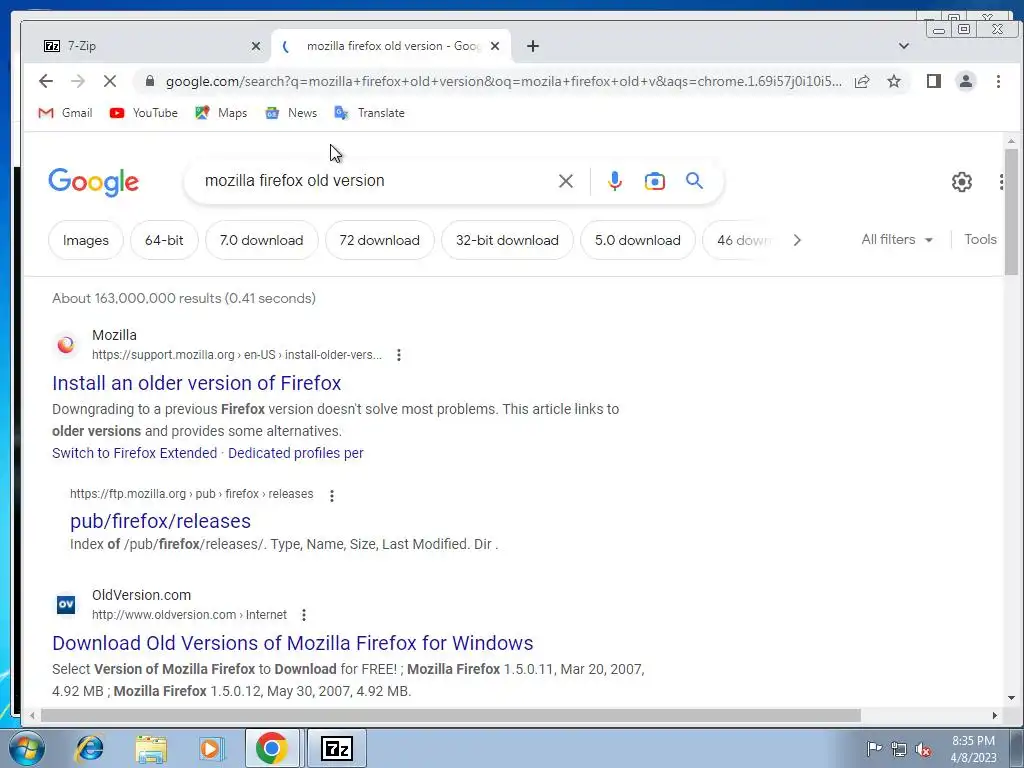Open Maps bookmark
This screenshot has width=1024, height=768.
[x=221, y=113]
